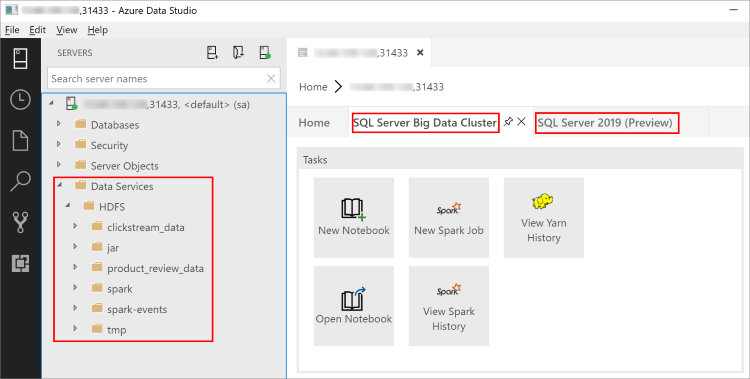Switch to the dashboard Home tab
This screenshot has height=379, width=750.
point(314,123)
